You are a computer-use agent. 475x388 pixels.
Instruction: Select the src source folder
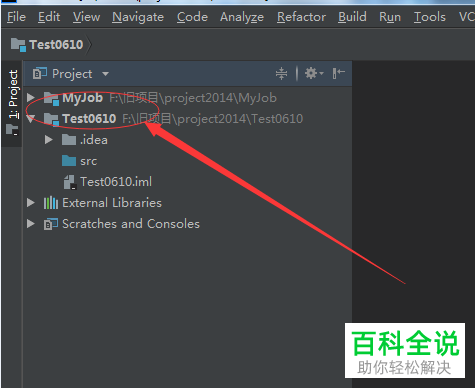pyautogui.click(x=187, y=161)
